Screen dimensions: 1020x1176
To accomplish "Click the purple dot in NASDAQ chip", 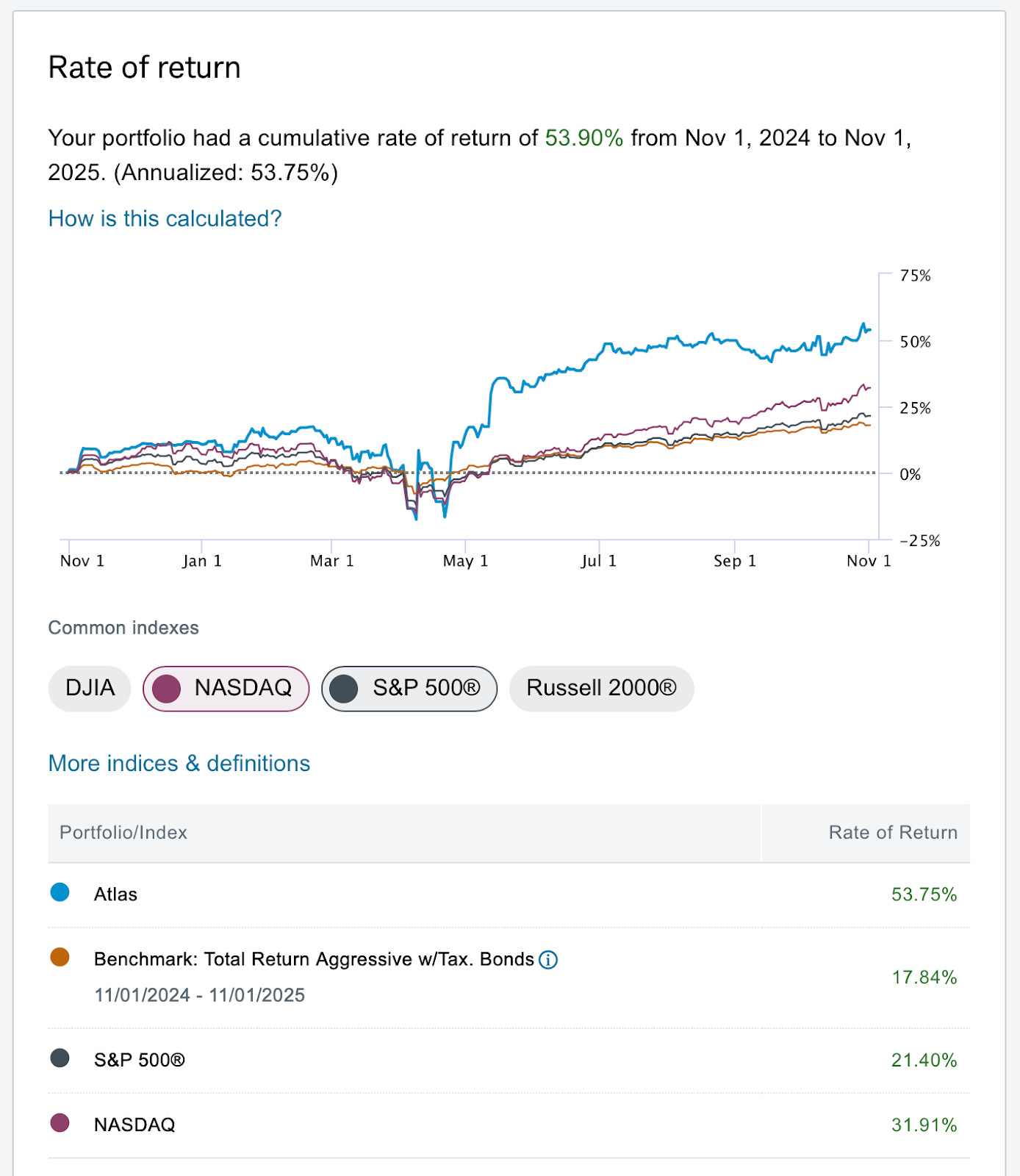I will pos(167,689).
